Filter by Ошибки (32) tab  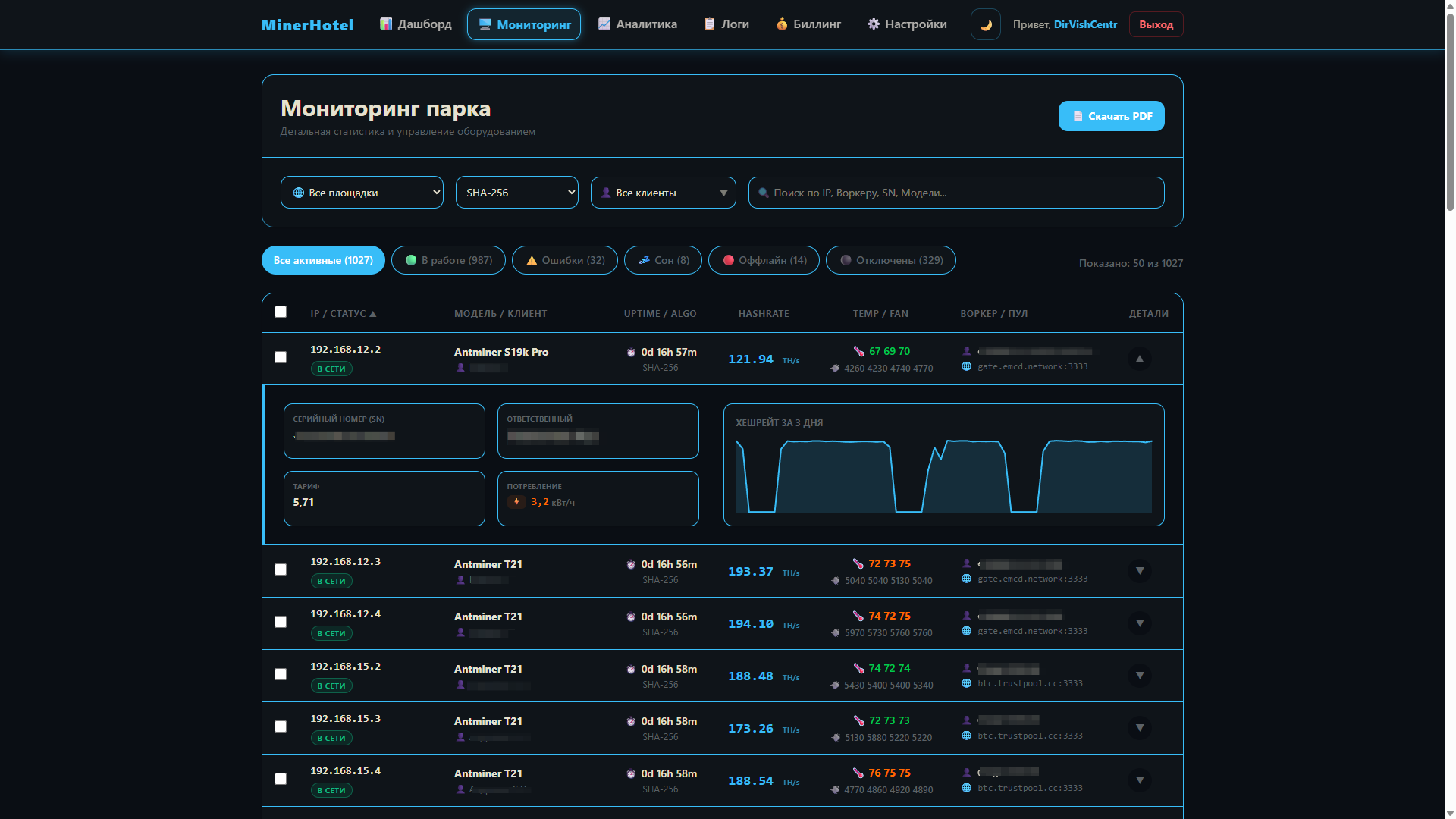point(564,260)
